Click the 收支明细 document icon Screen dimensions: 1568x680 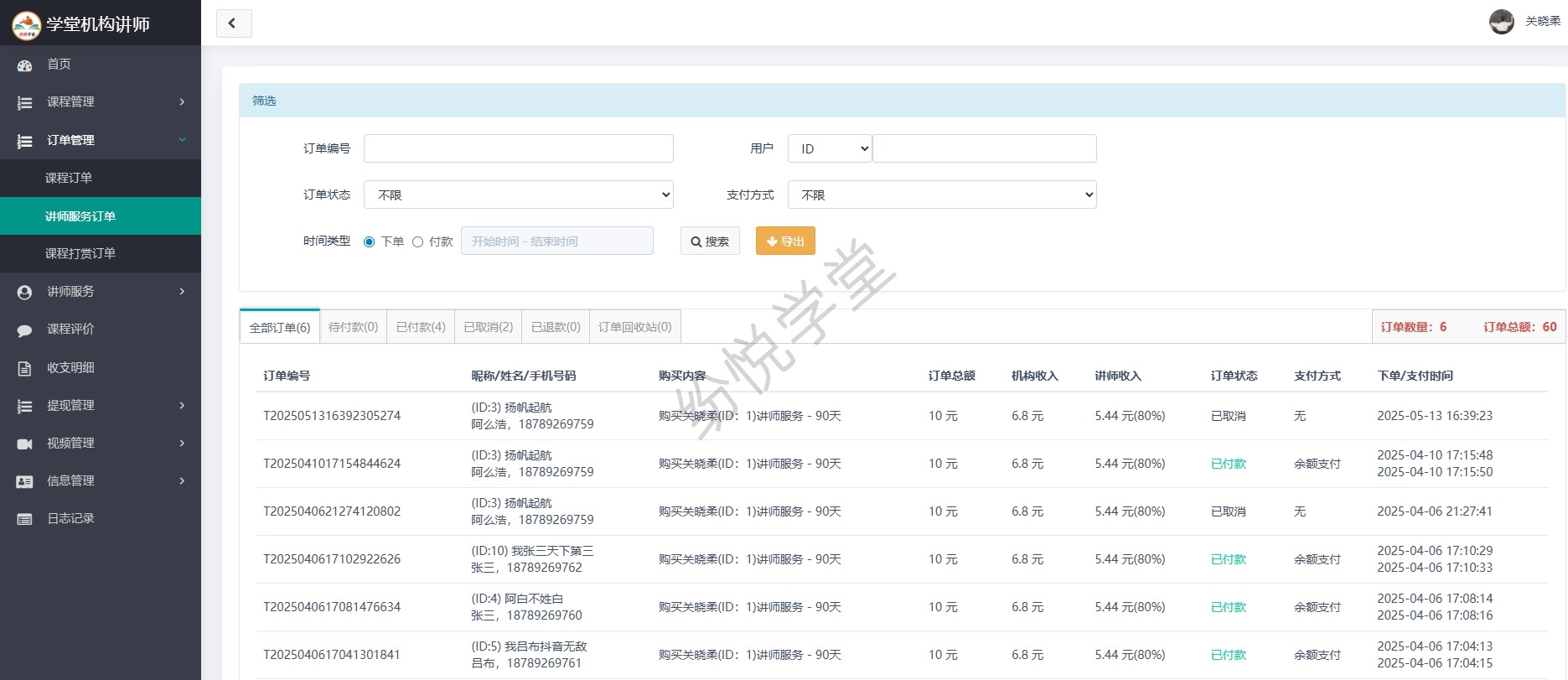(x=24, y=368)
